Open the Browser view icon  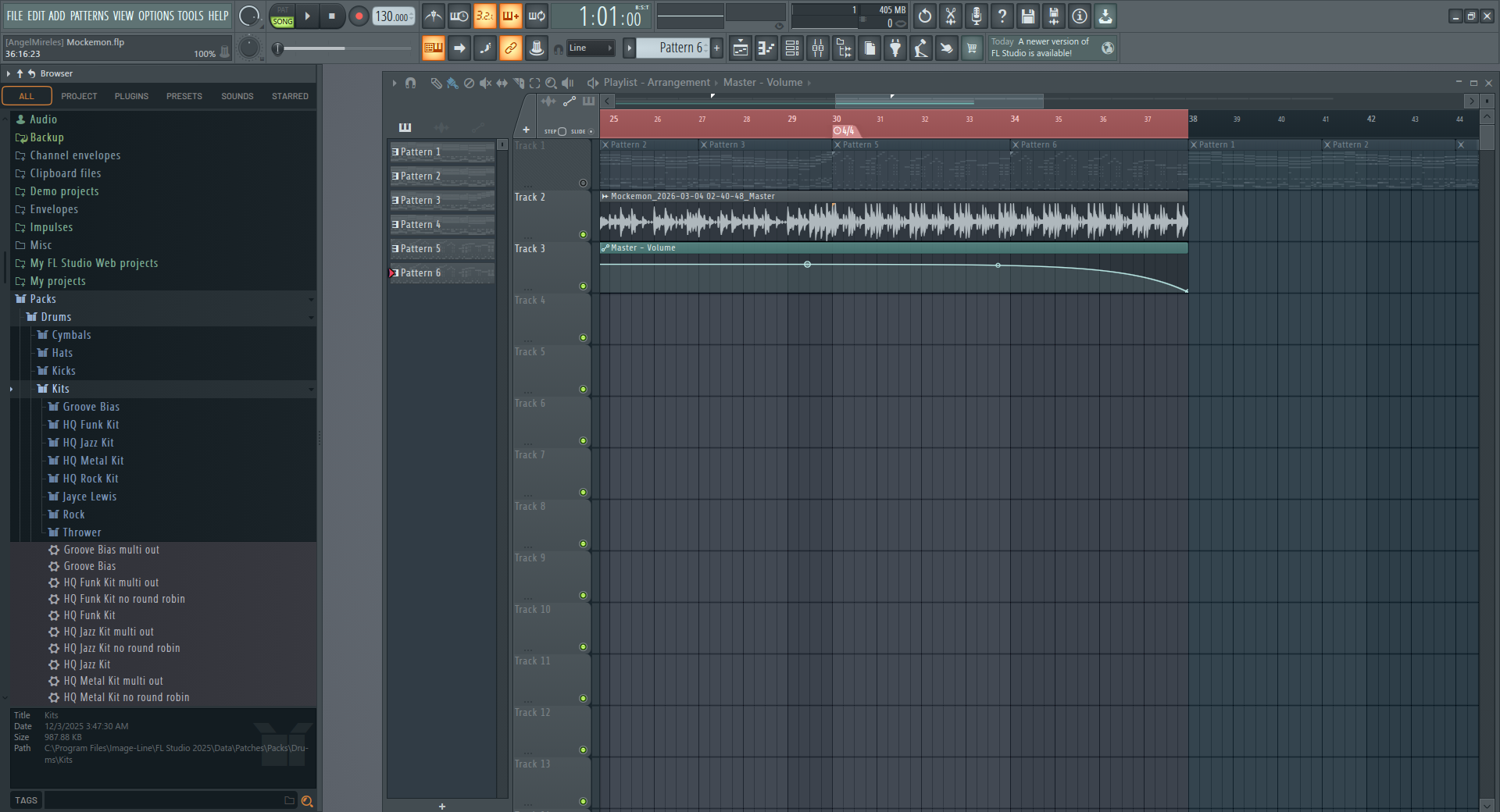tap(844, 48)
